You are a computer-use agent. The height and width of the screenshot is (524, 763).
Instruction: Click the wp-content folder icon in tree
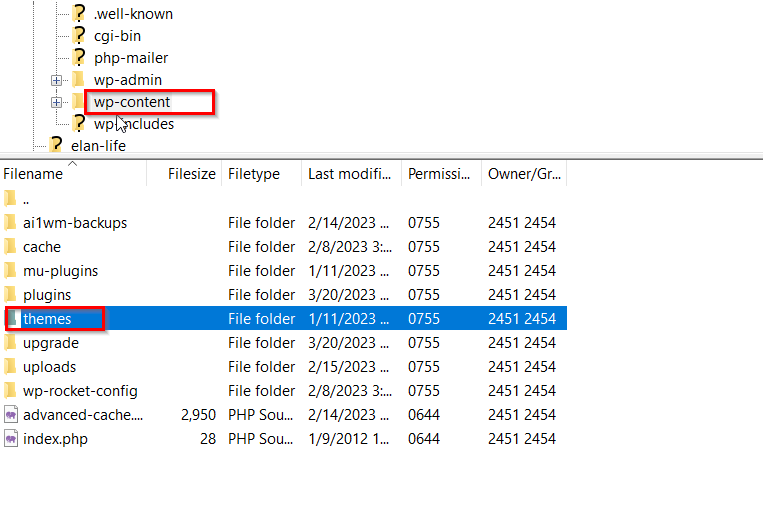click(x=78, y=102)
